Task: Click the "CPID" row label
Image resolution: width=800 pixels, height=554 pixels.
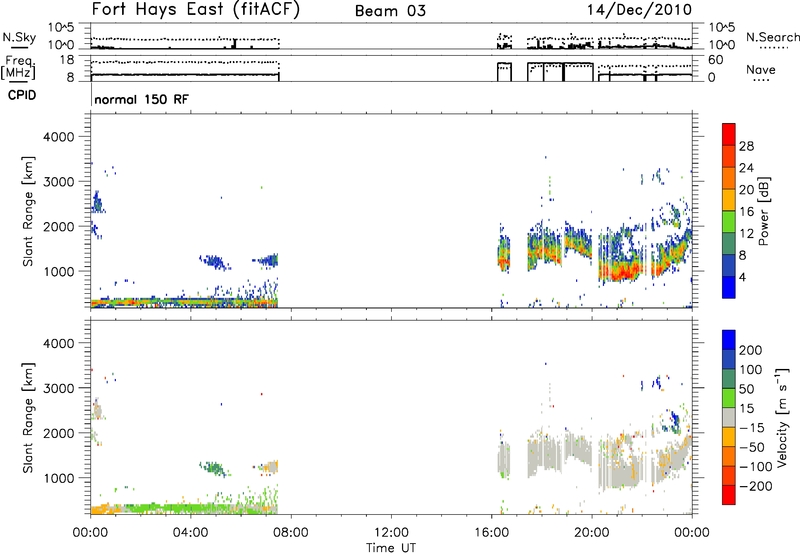Action: tap(22, 95)
